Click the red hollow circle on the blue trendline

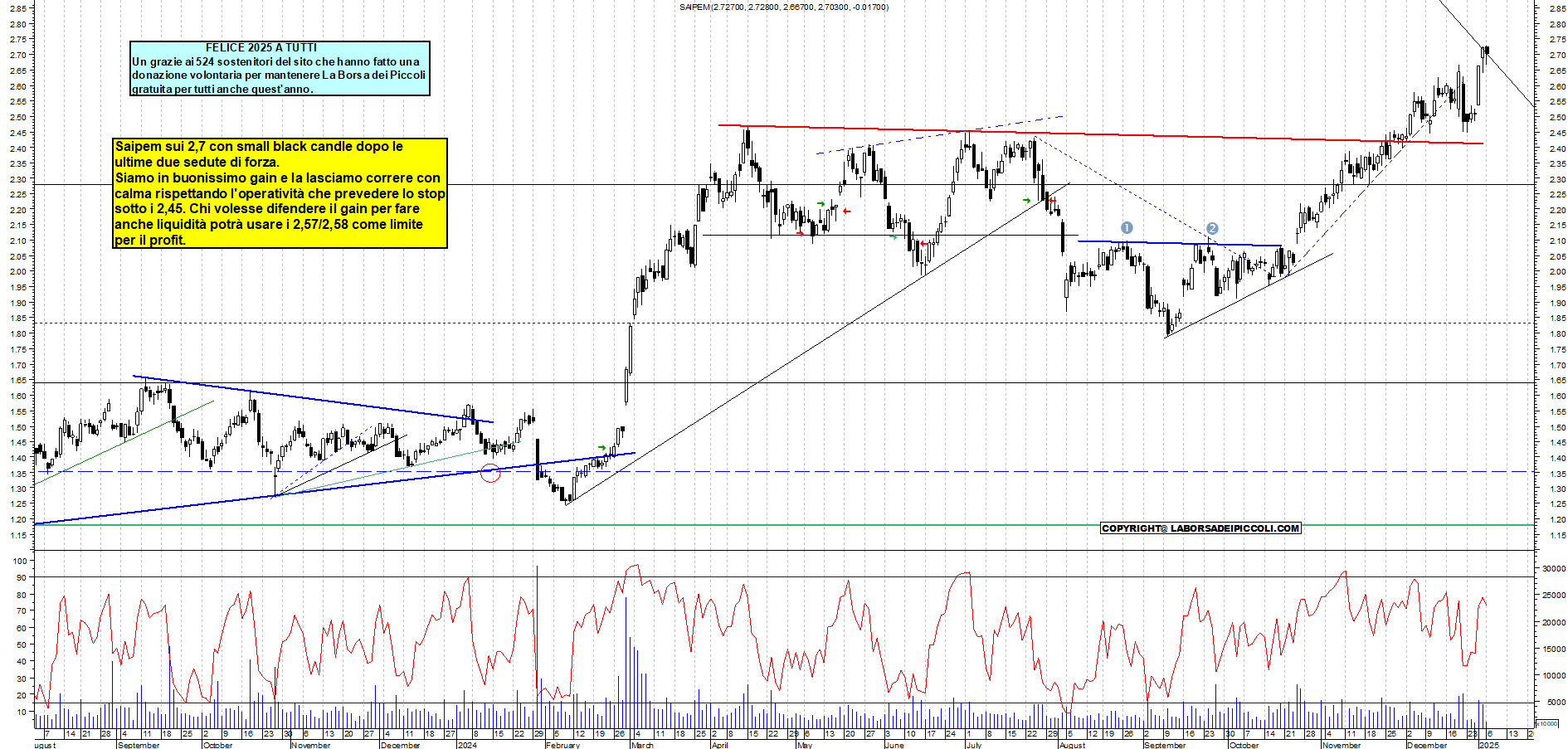click(x=491, y=474)
